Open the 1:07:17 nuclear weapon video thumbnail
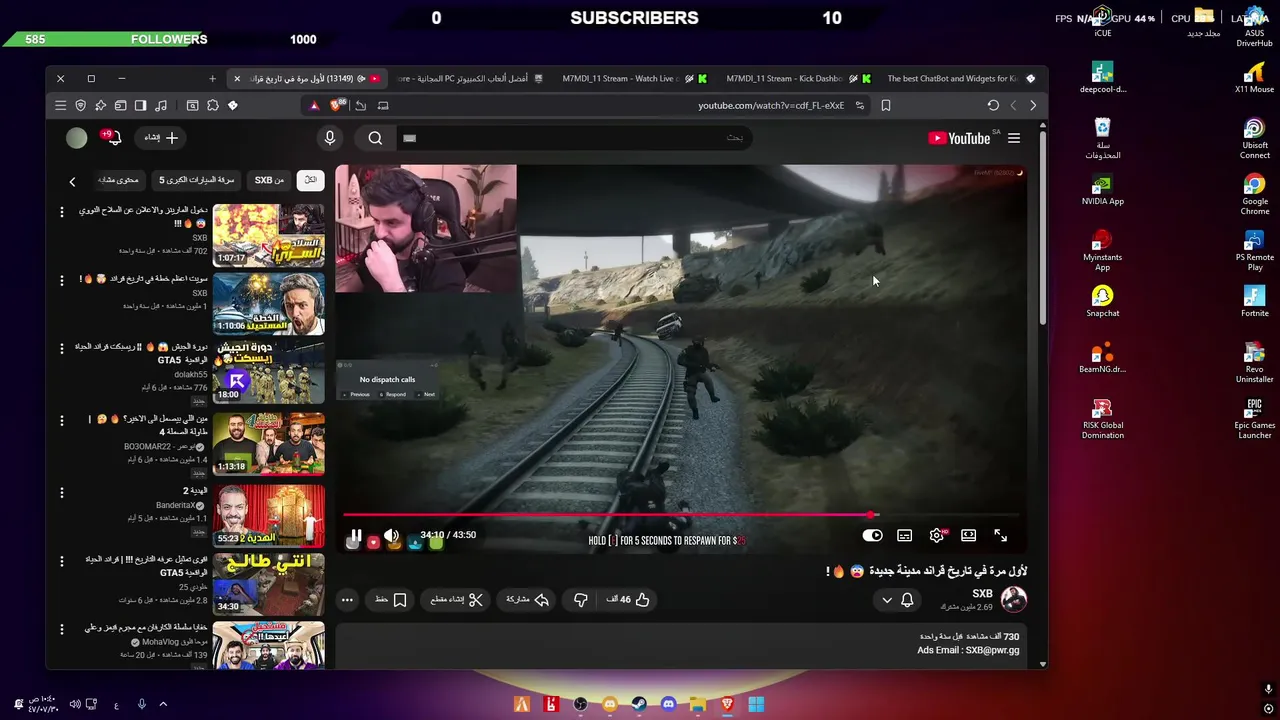The height and width of the screenshot is (720, 1280). pyautogui.click(x=269, y=235)
